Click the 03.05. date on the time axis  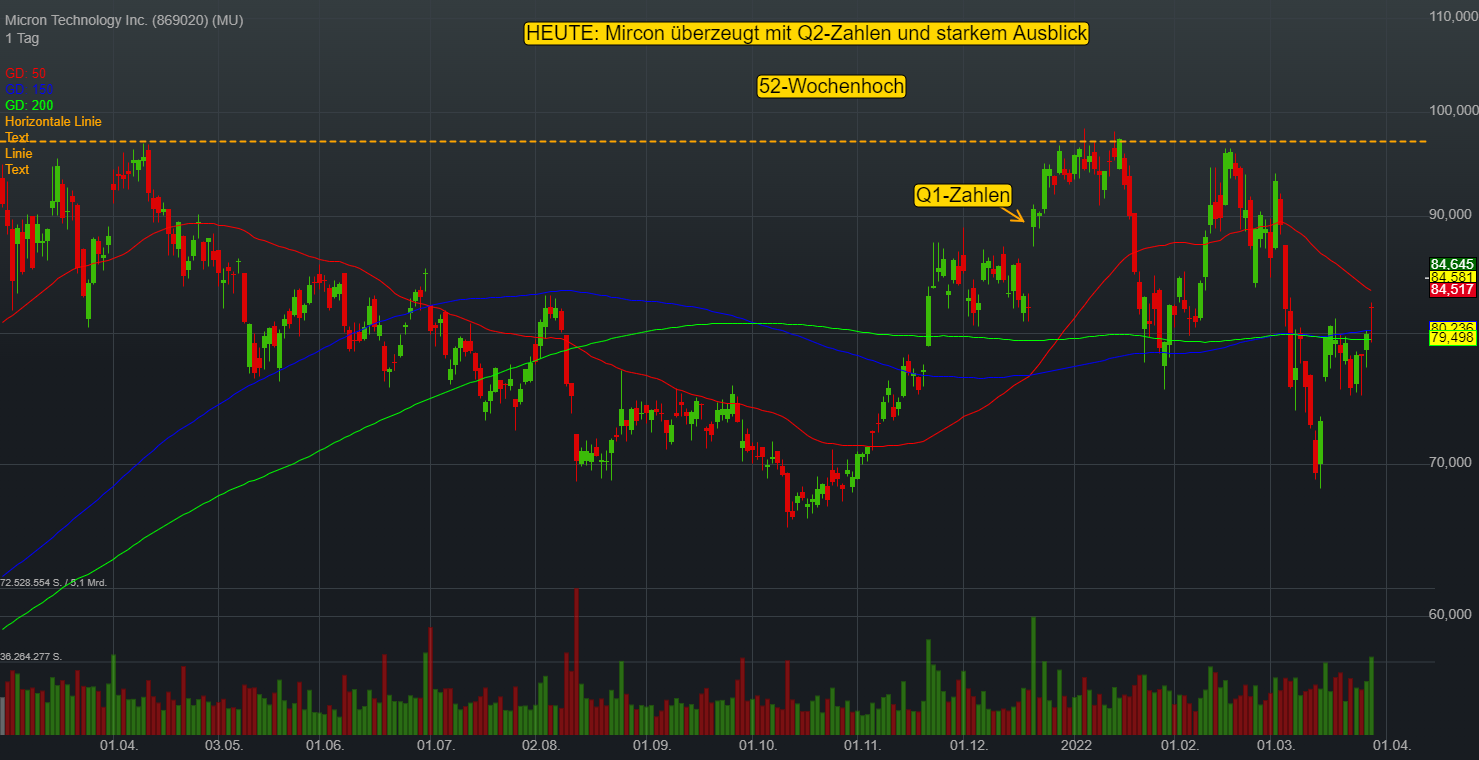224,746
